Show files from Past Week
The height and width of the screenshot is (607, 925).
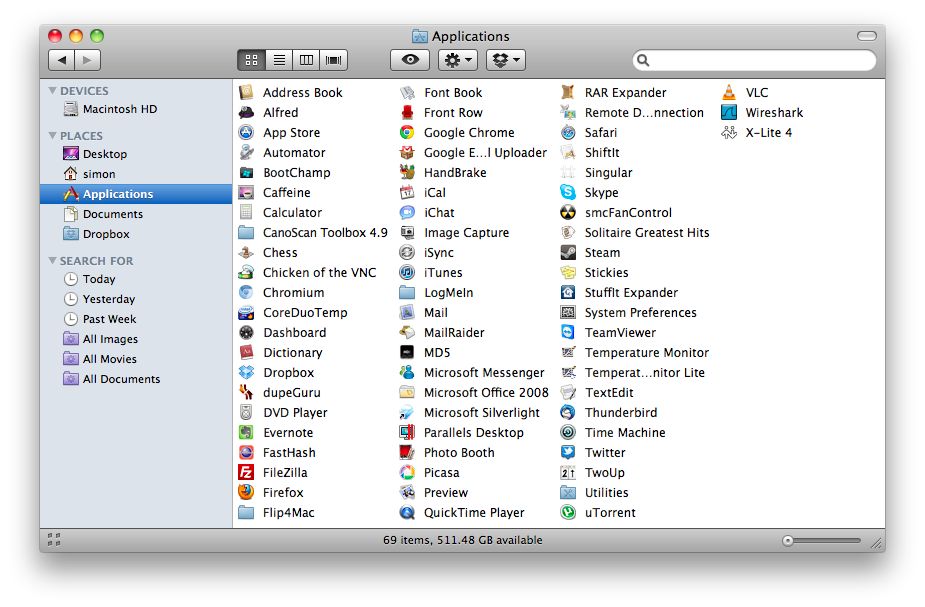tap(136, 319)
